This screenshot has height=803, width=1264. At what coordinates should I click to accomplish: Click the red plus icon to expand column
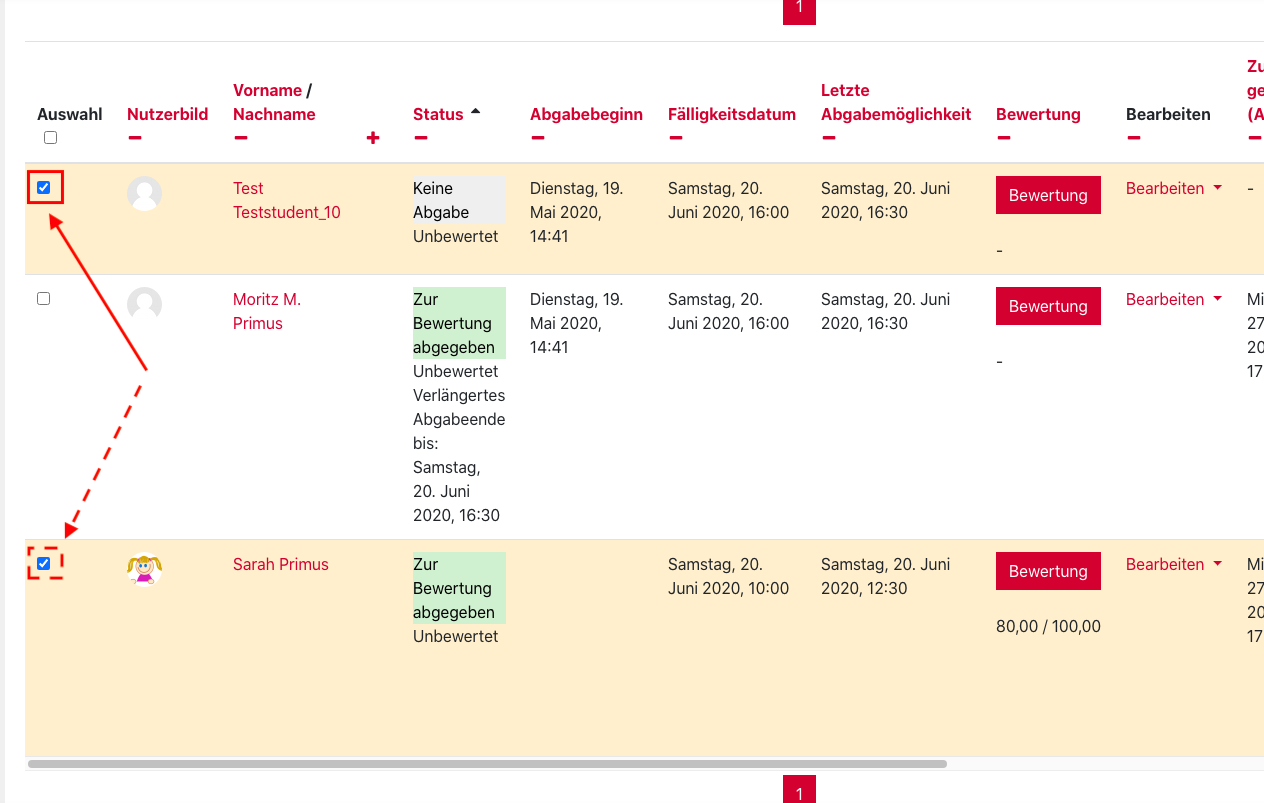(373, 138)
